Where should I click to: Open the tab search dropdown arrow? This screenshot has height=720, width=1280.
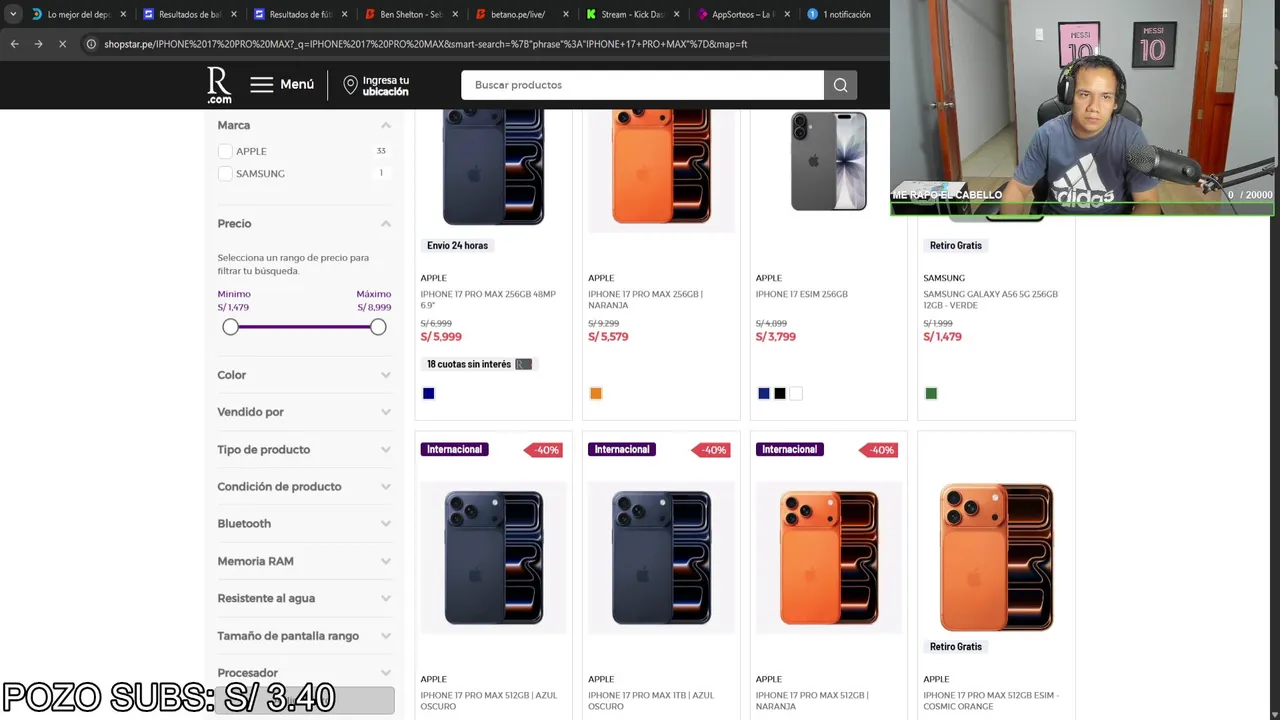click(x=12, y=14)
